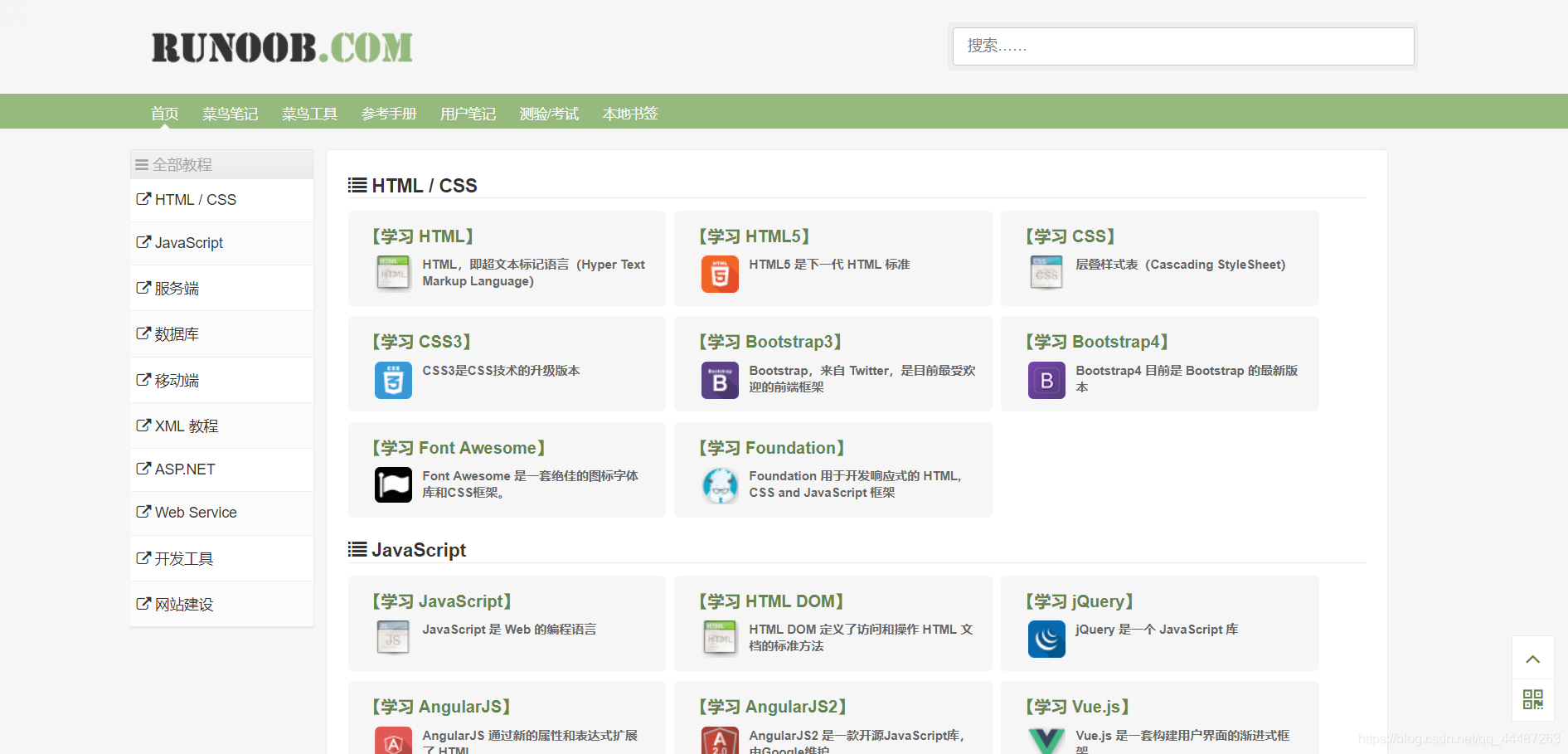Click the AngularJS red shield icon

click(393, 741)
